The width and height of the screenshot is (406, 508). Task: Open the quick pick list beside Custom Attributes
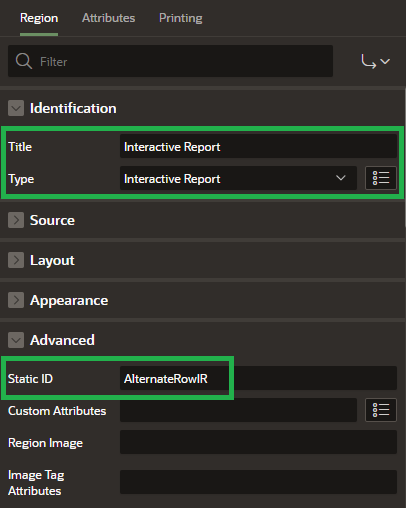[381, 410]
